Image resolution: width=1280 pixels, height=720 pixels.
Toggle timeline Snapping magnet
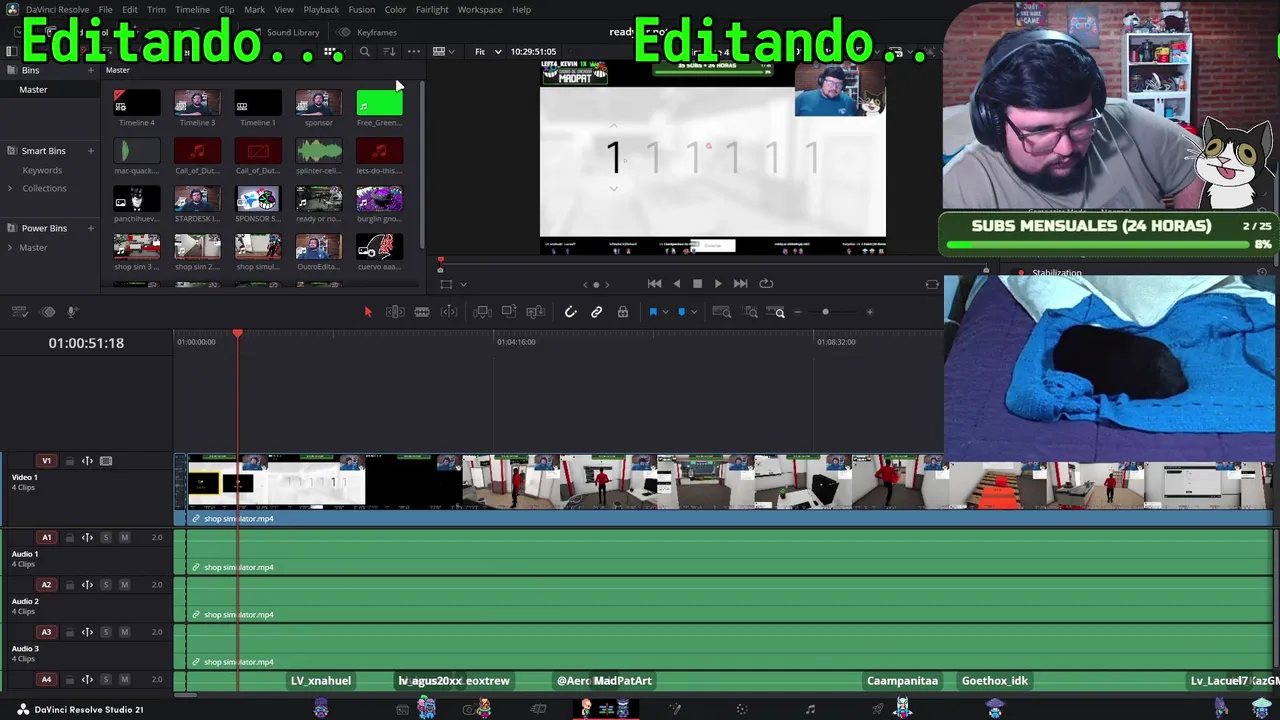(570, 312)
